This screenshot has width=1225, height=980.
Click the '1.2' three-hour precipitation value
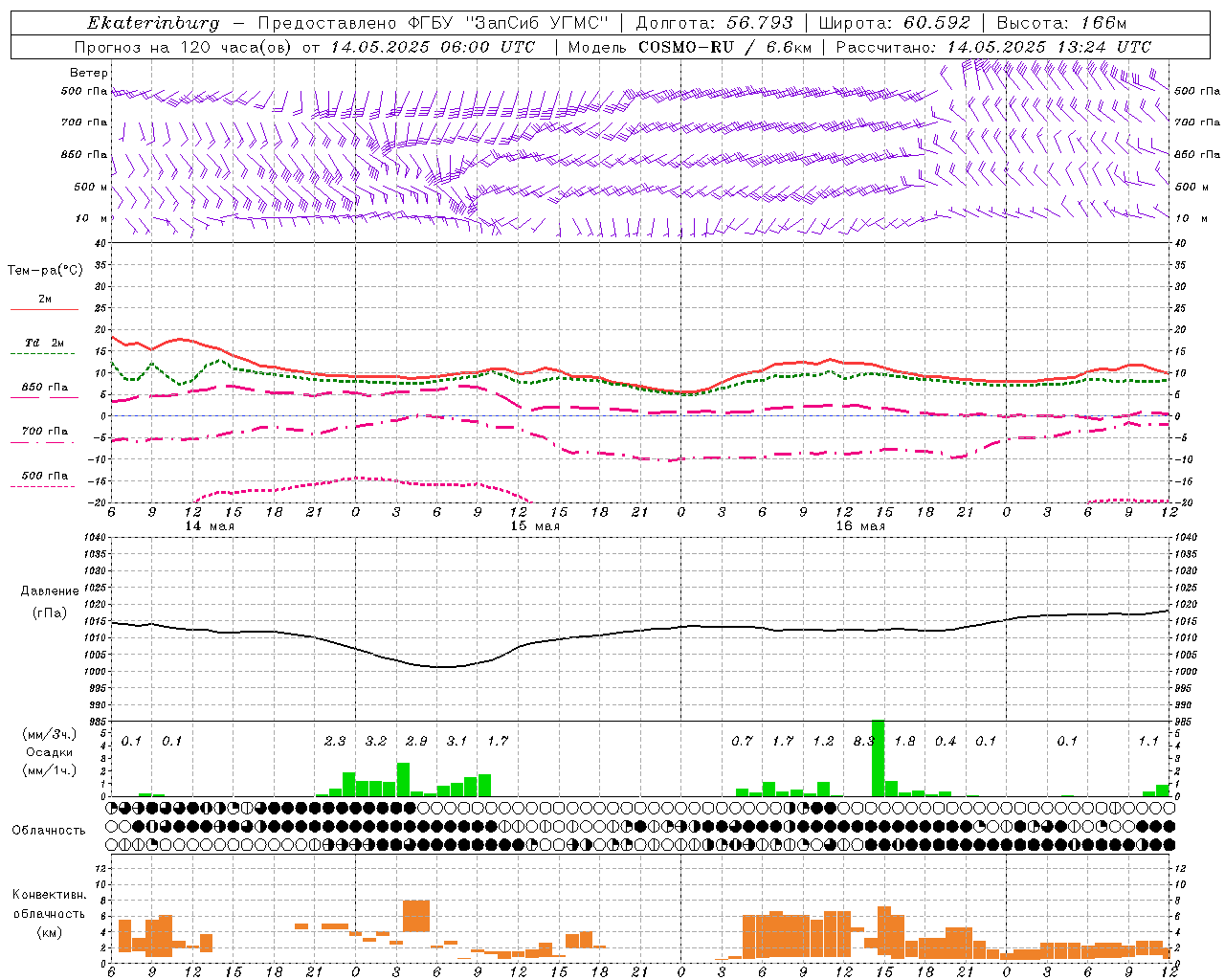(823, 742)
